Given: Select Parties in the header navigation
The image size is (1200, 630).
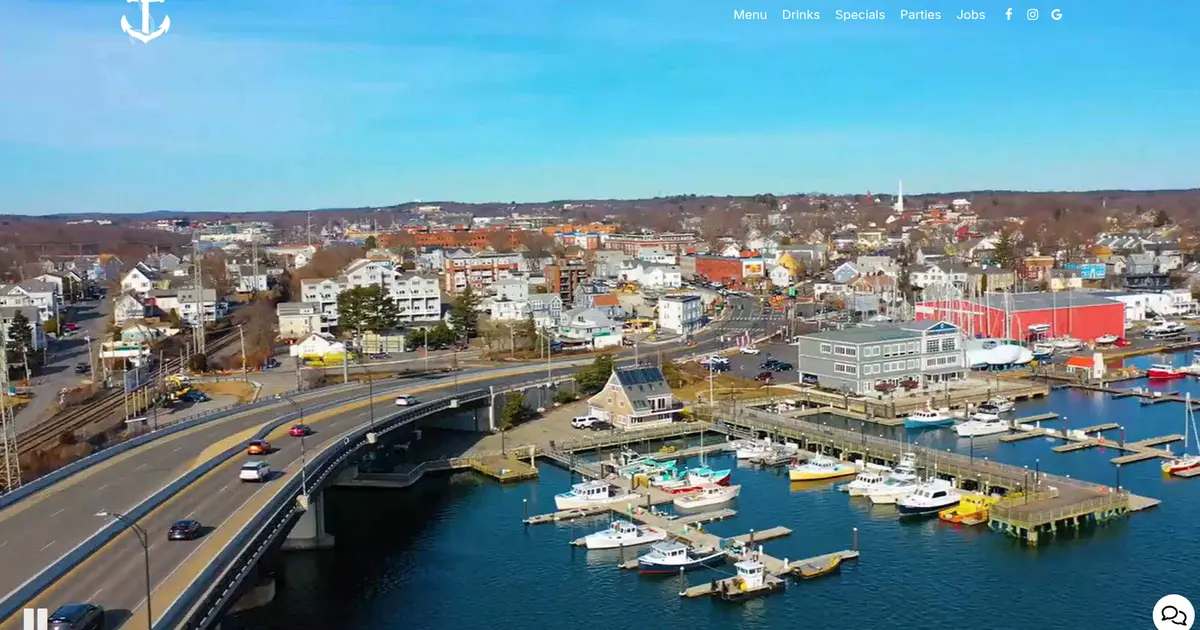Looking at the screenshot, I should (x=920, y=15).
